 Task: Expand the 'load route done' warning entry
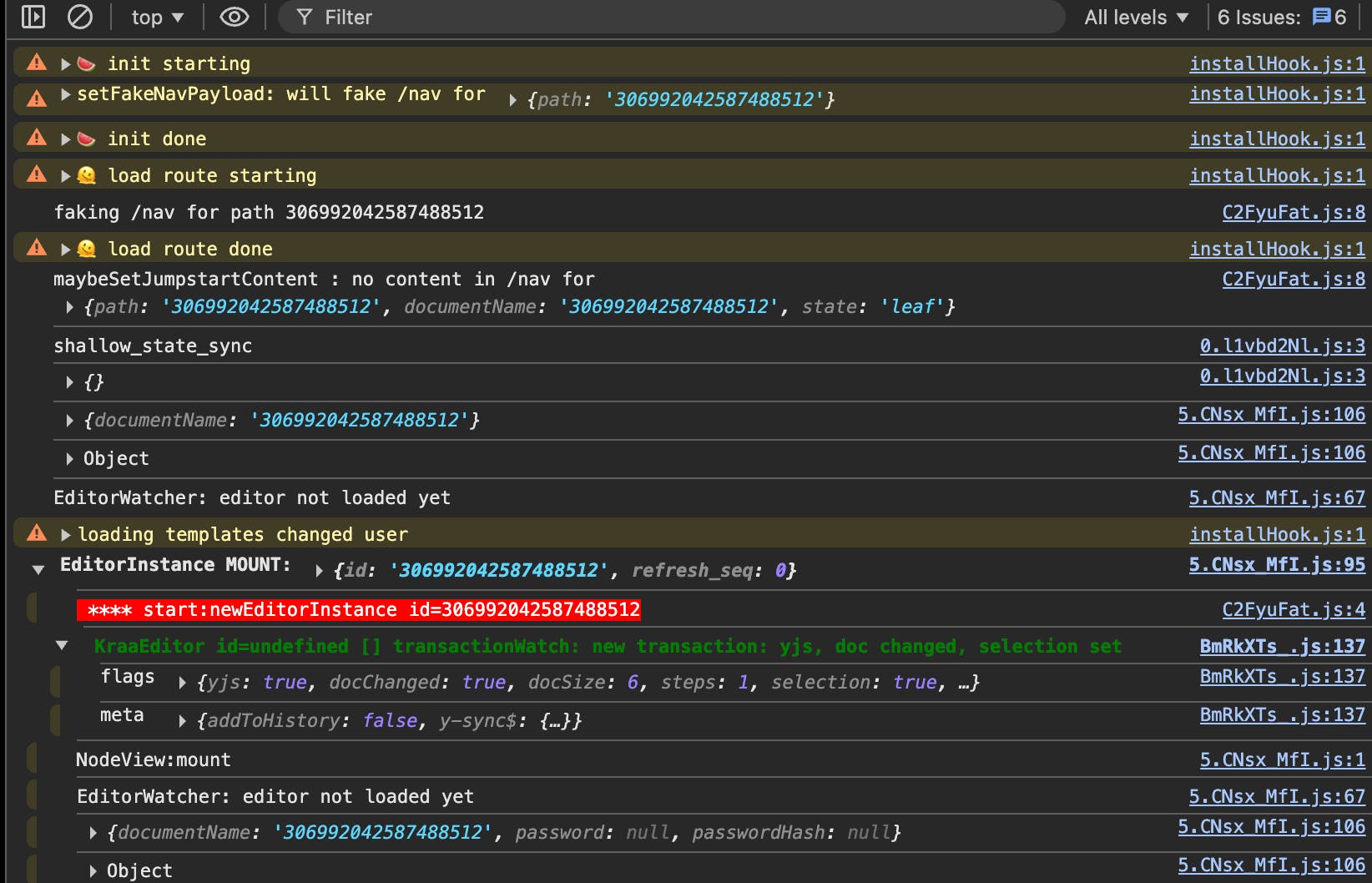point(65,250)
